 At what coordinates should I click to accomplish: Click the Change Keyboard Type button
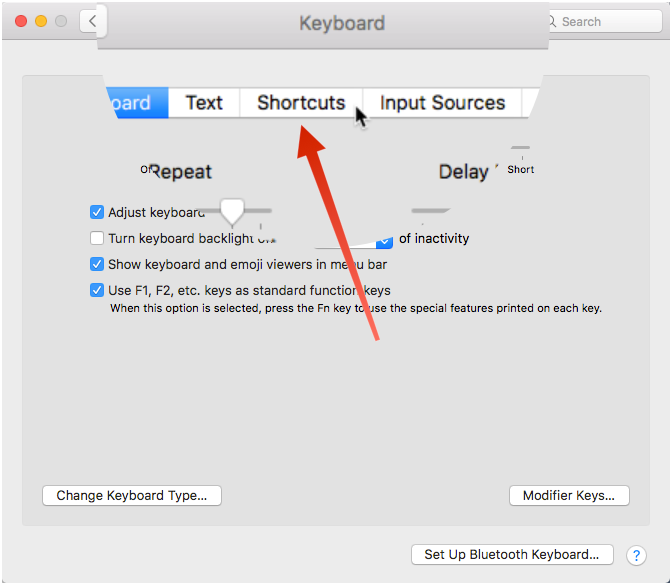pyautogui.click(x=131, y=495)
